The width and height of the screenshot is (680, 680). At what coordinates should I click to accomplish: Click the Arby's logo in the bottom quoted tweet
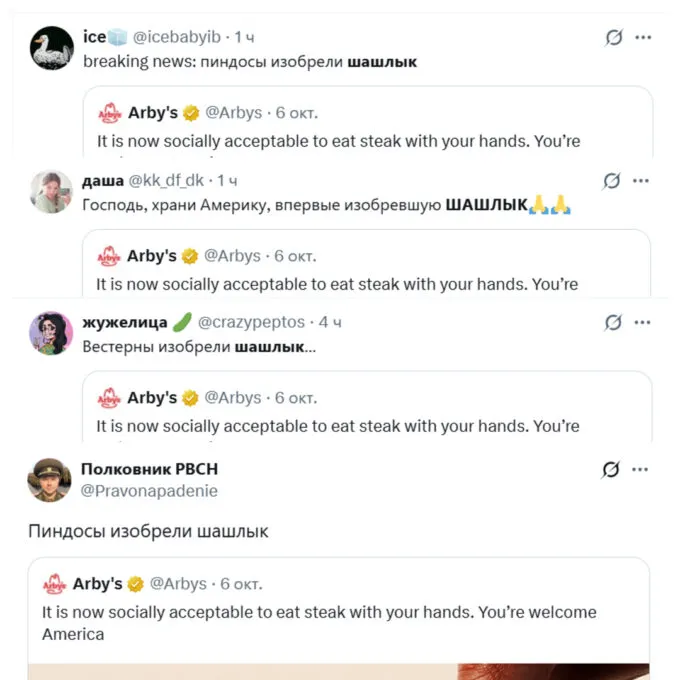(x=54, y=584)
